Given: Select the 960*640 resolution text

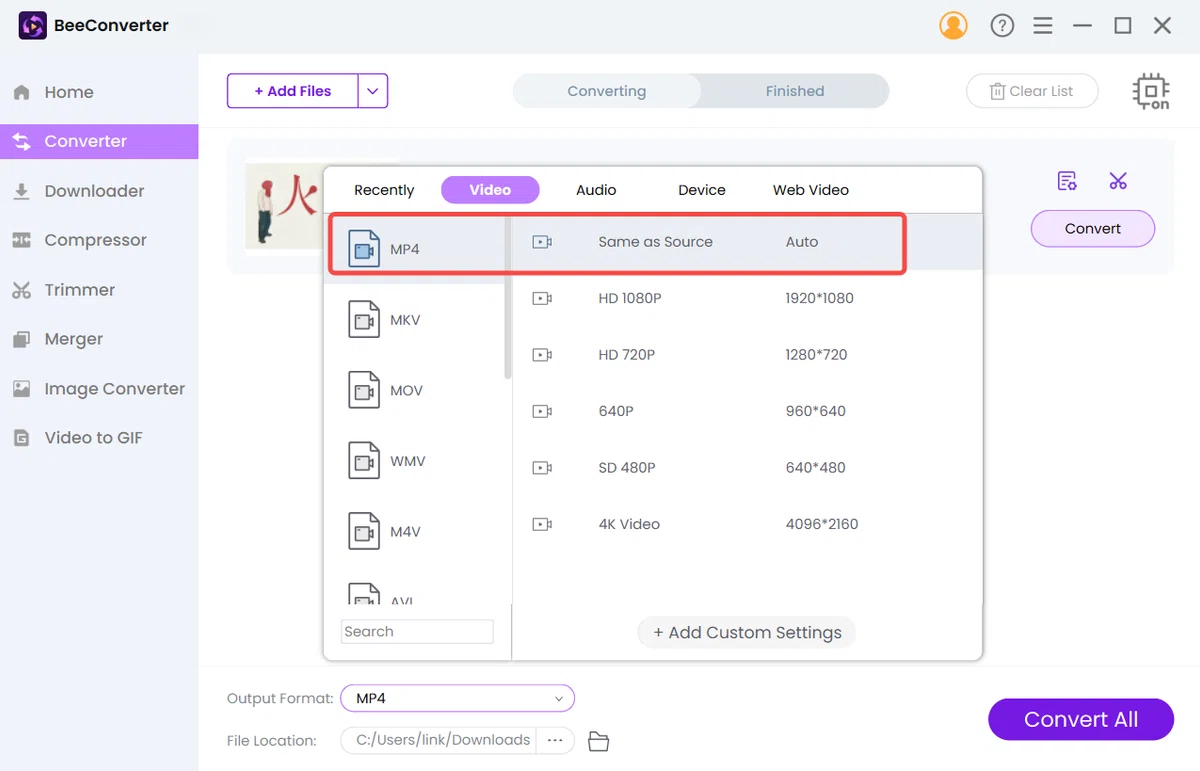Looking at the screenshot, I should (816, 411).
